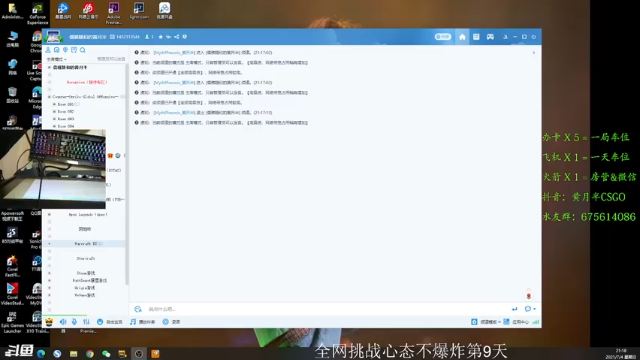Click the network signal strength icon
Image resolution: width=640 pixels, height=360 pixels.
point(536,322)
